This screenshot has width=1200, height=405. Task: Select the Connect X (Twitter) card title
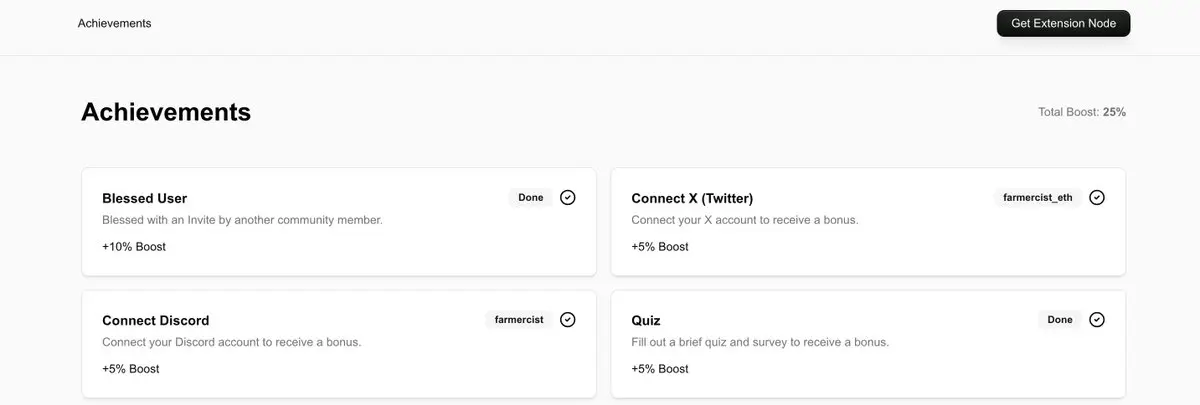click(692, 198)
